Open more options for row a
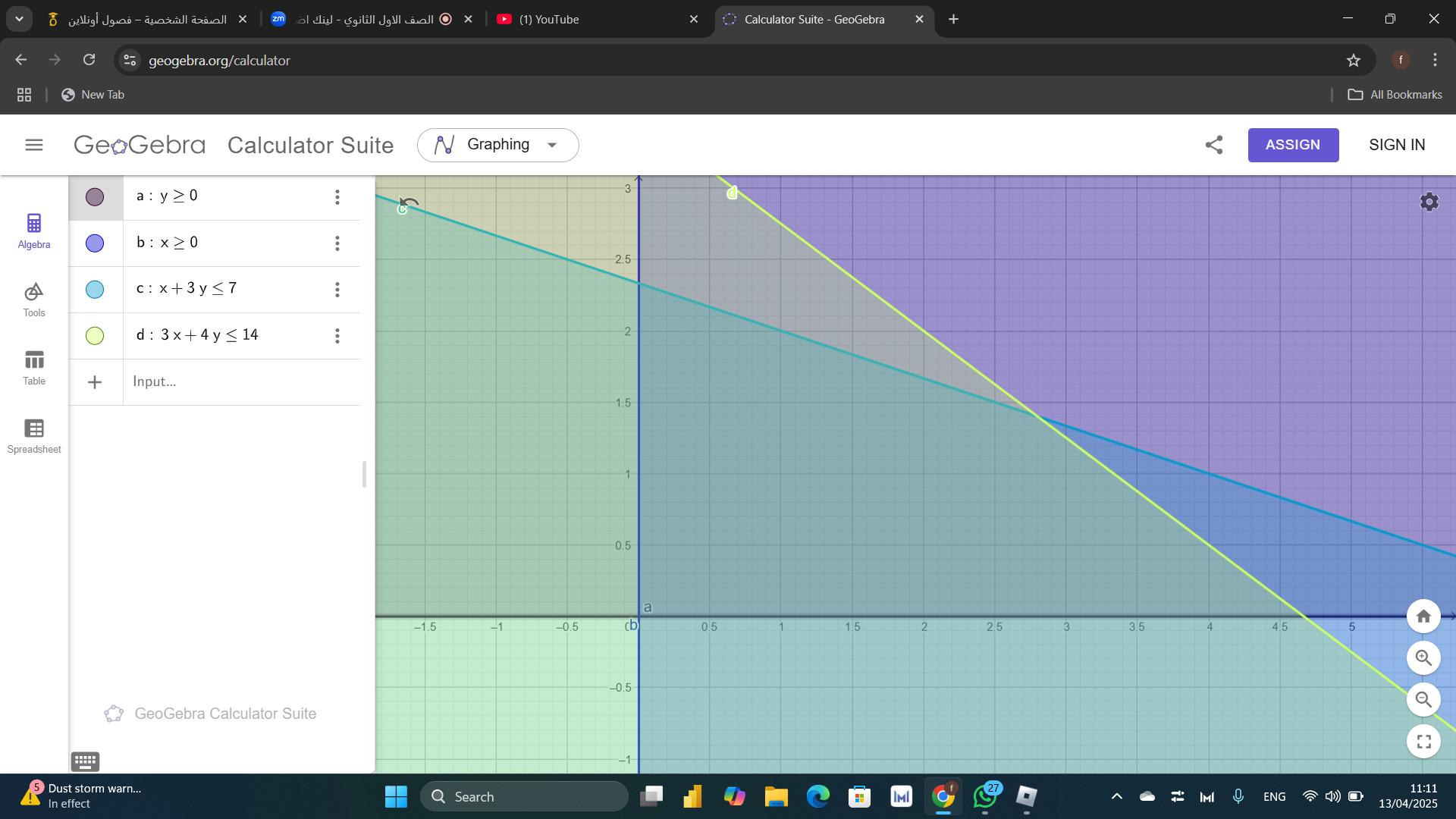Viewport: 1456px width, 819px height. (x=337, y=197)
